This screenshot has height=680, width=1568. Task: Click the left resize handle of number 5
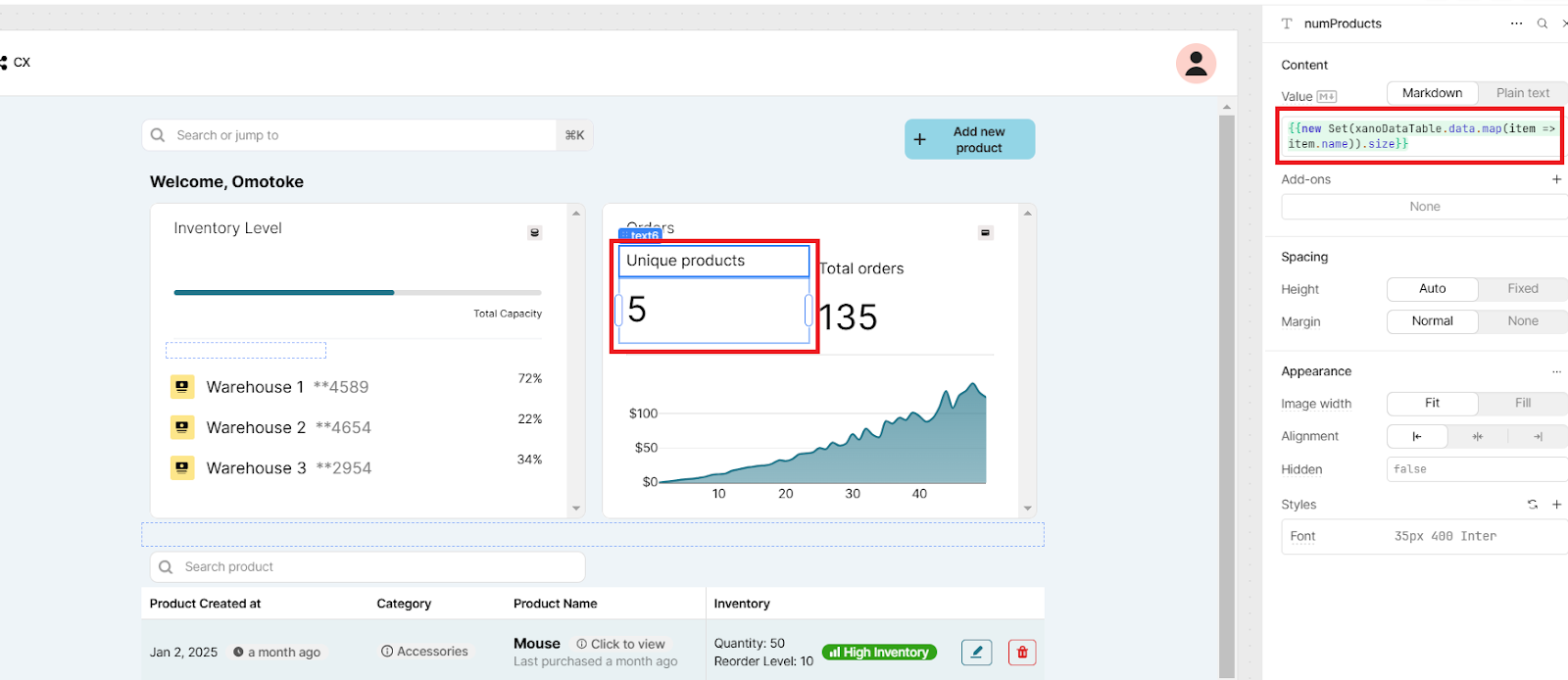tap(618, 311)
